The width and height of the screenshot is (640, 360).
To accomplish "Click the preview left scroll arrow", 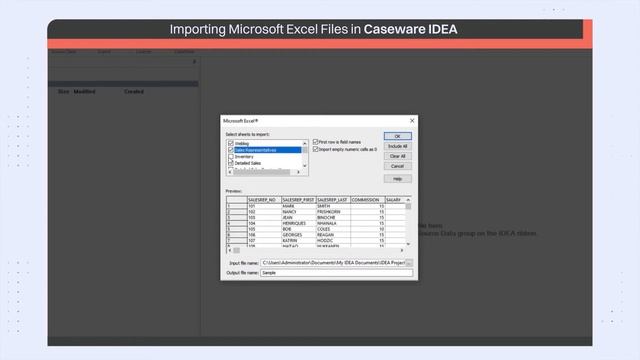I will pyautogui.click(x=230, y=250).
